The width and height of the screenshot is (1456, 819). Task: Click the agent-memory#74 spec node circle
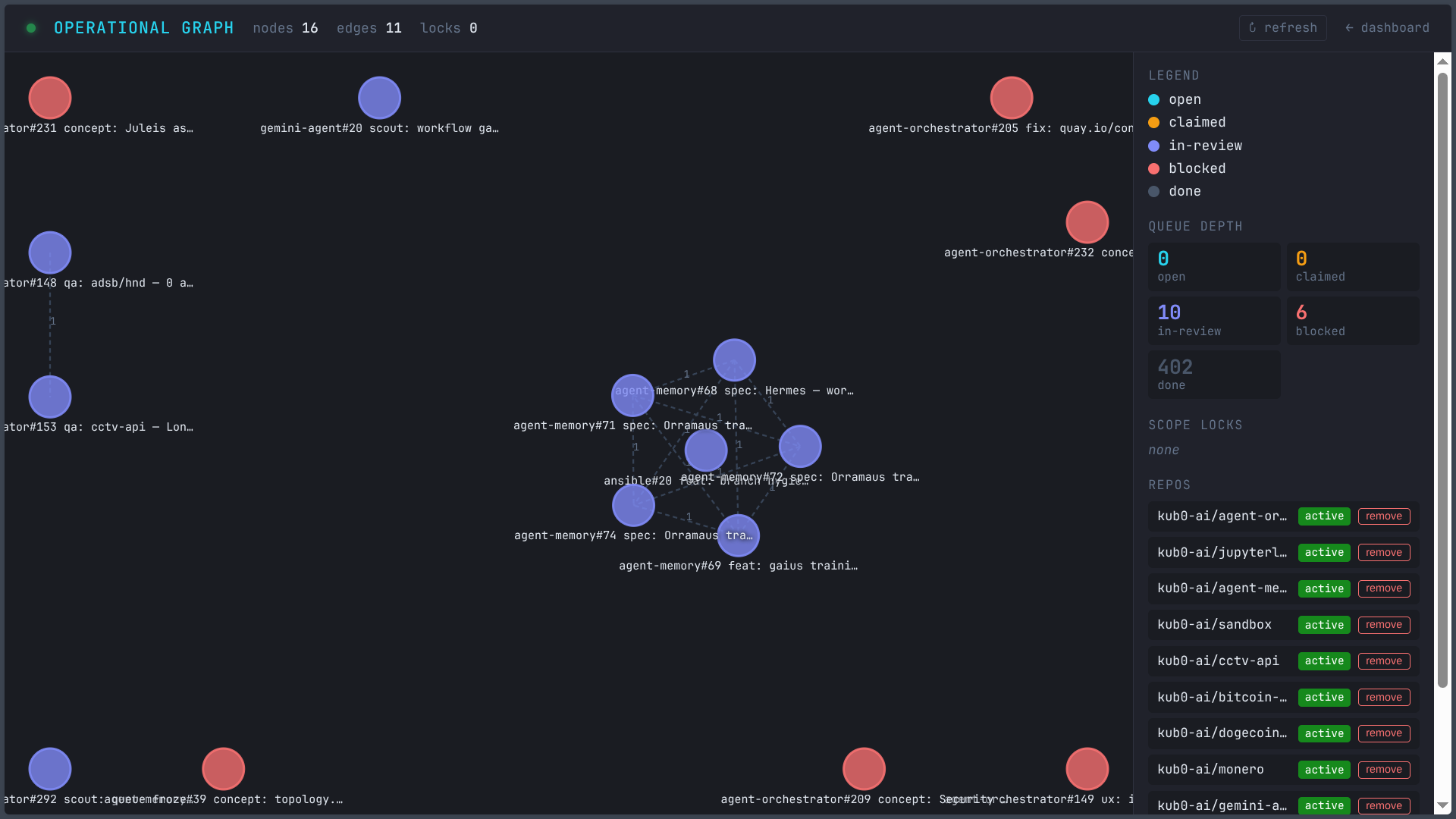tap(633, 505)
